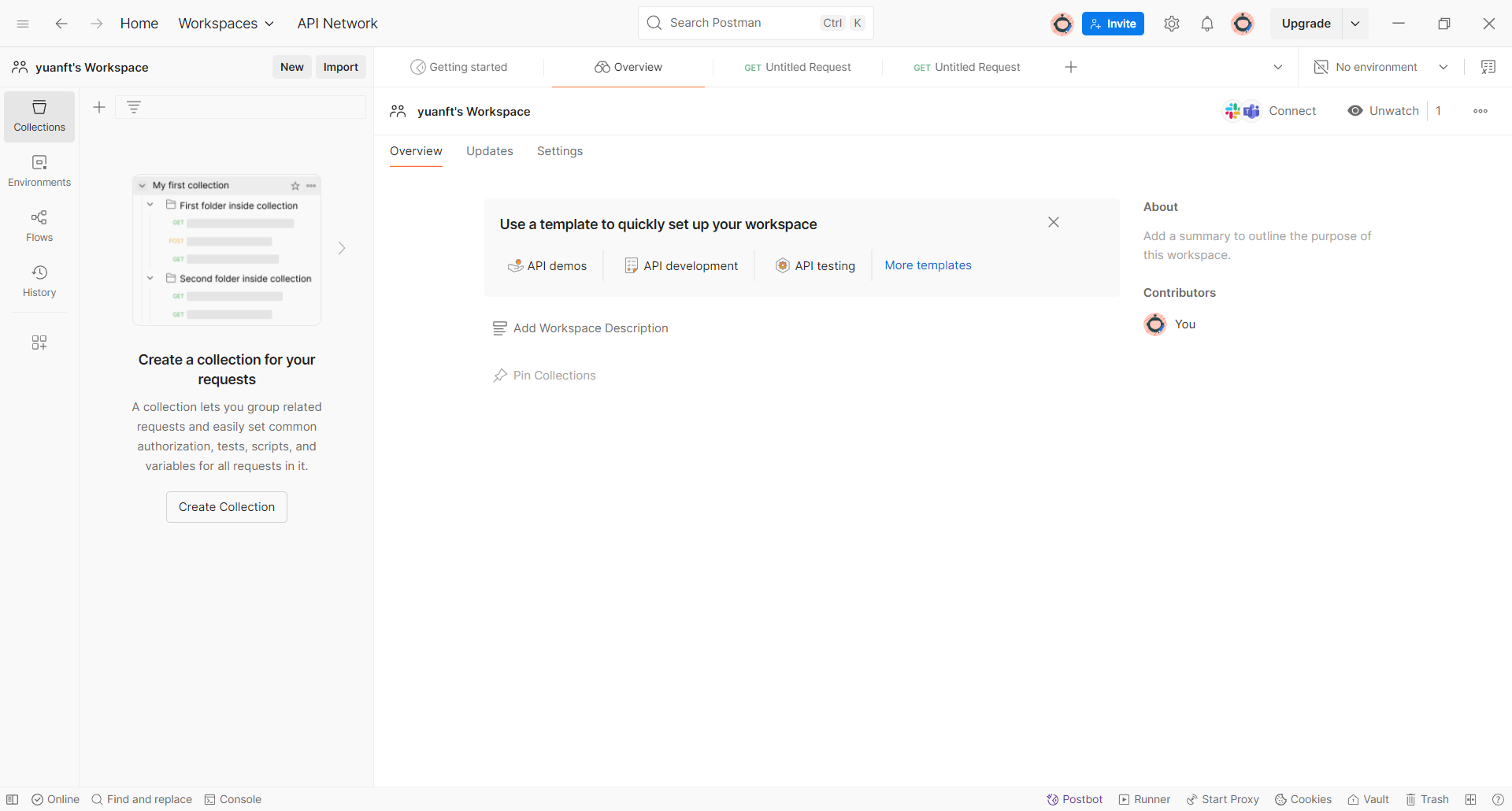
Task: Select the first Untitled Request tab
Action: point(798,67)
